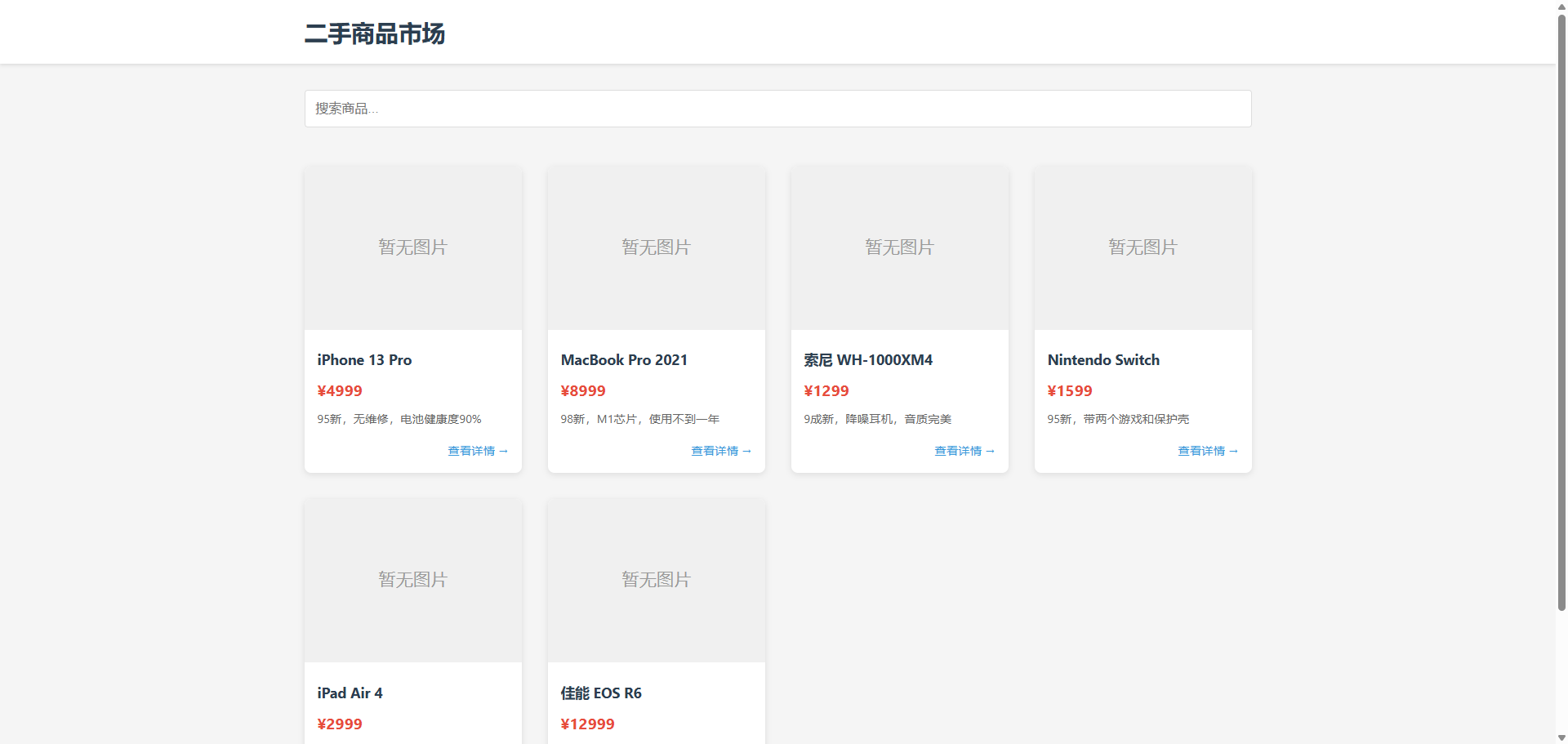Select the 佳能 EOS R6 product title
The image size is (1568, 744).
coord(601,693)
